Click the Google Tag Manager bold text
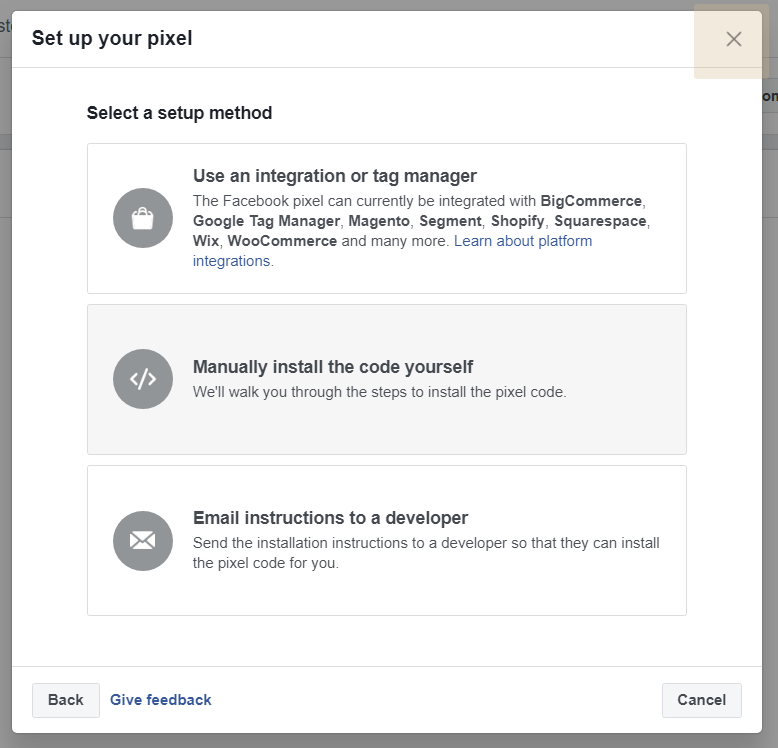The width and height of the screenshot is (778, 748). (x=266, y=221)
